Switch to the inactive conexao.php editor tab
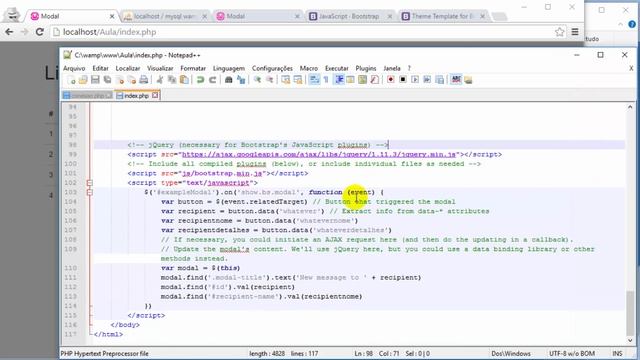 [x=87, y=96]
